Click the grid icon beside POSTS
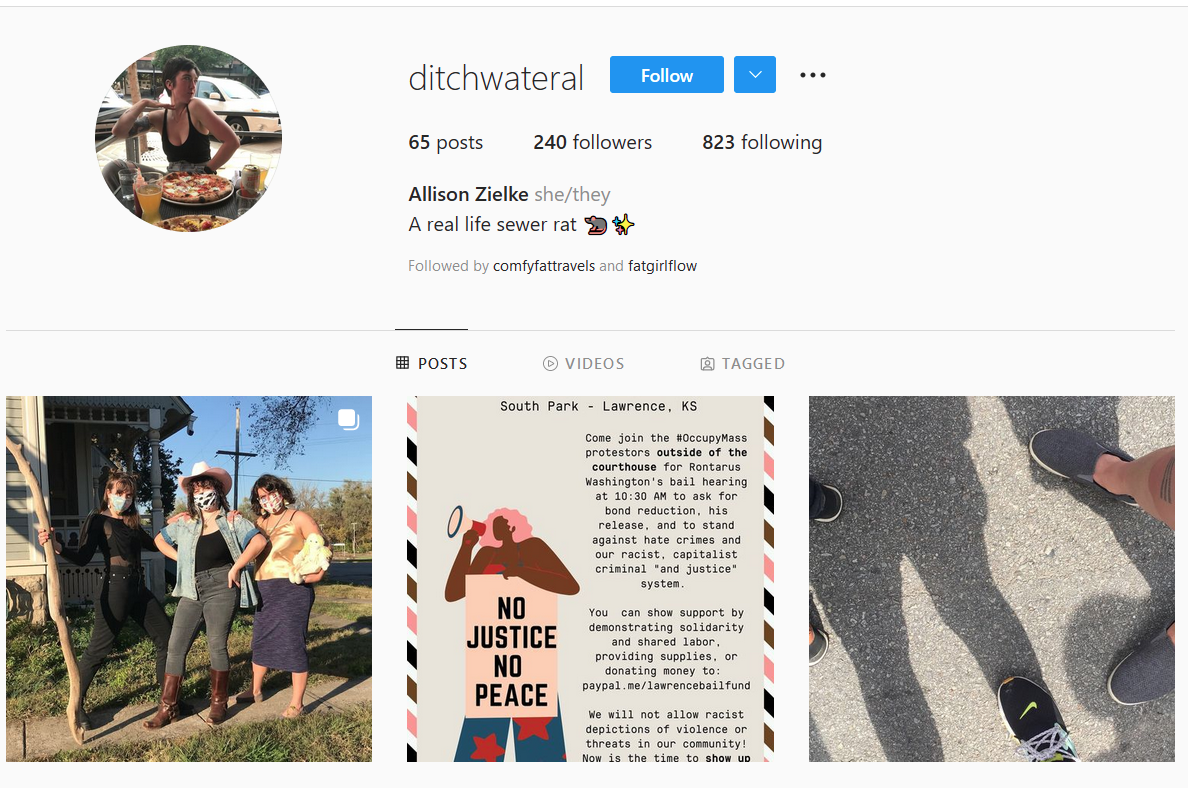Image resolution: width=1188 pixels, height=788 pixels. 402,363
